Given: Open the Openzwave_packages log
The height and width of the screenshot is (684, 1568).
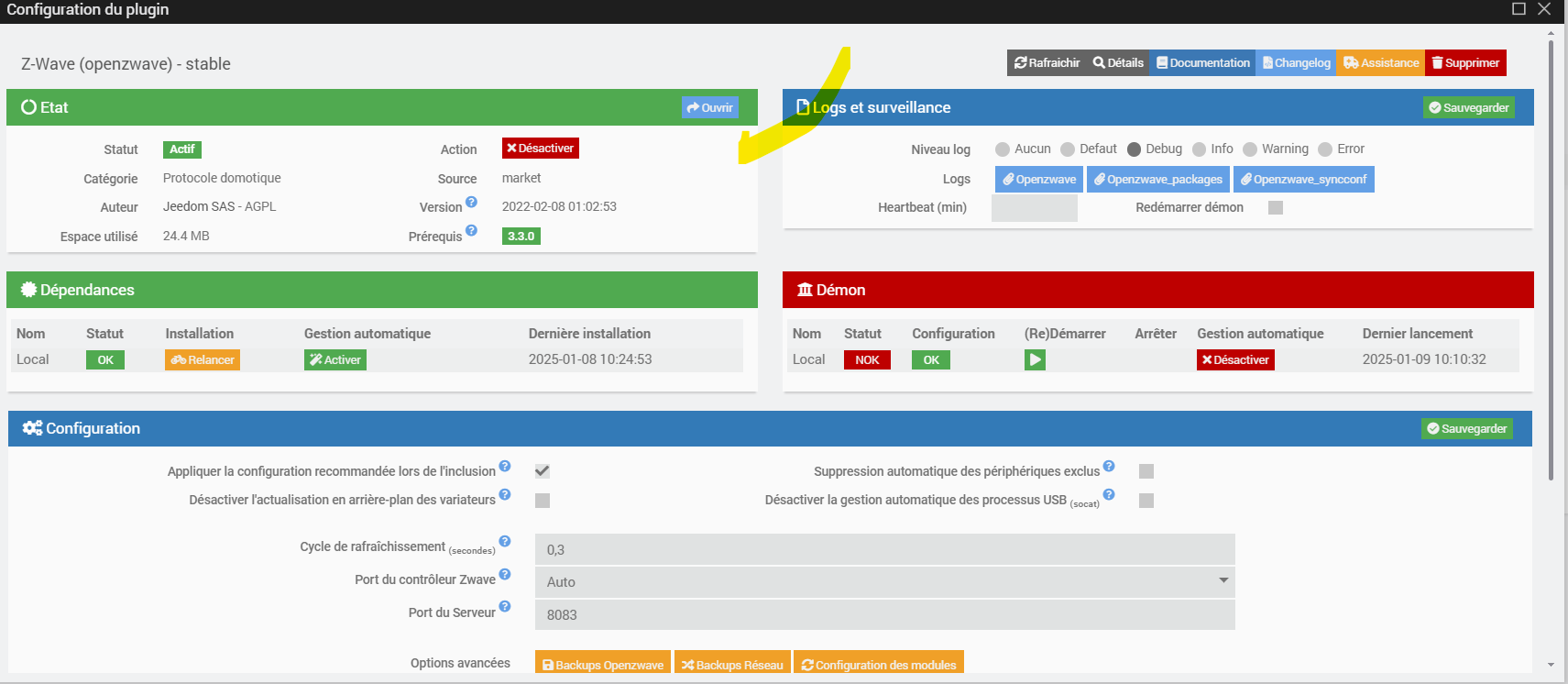Looking at the screenshot, I should (x=1158, y=179).
